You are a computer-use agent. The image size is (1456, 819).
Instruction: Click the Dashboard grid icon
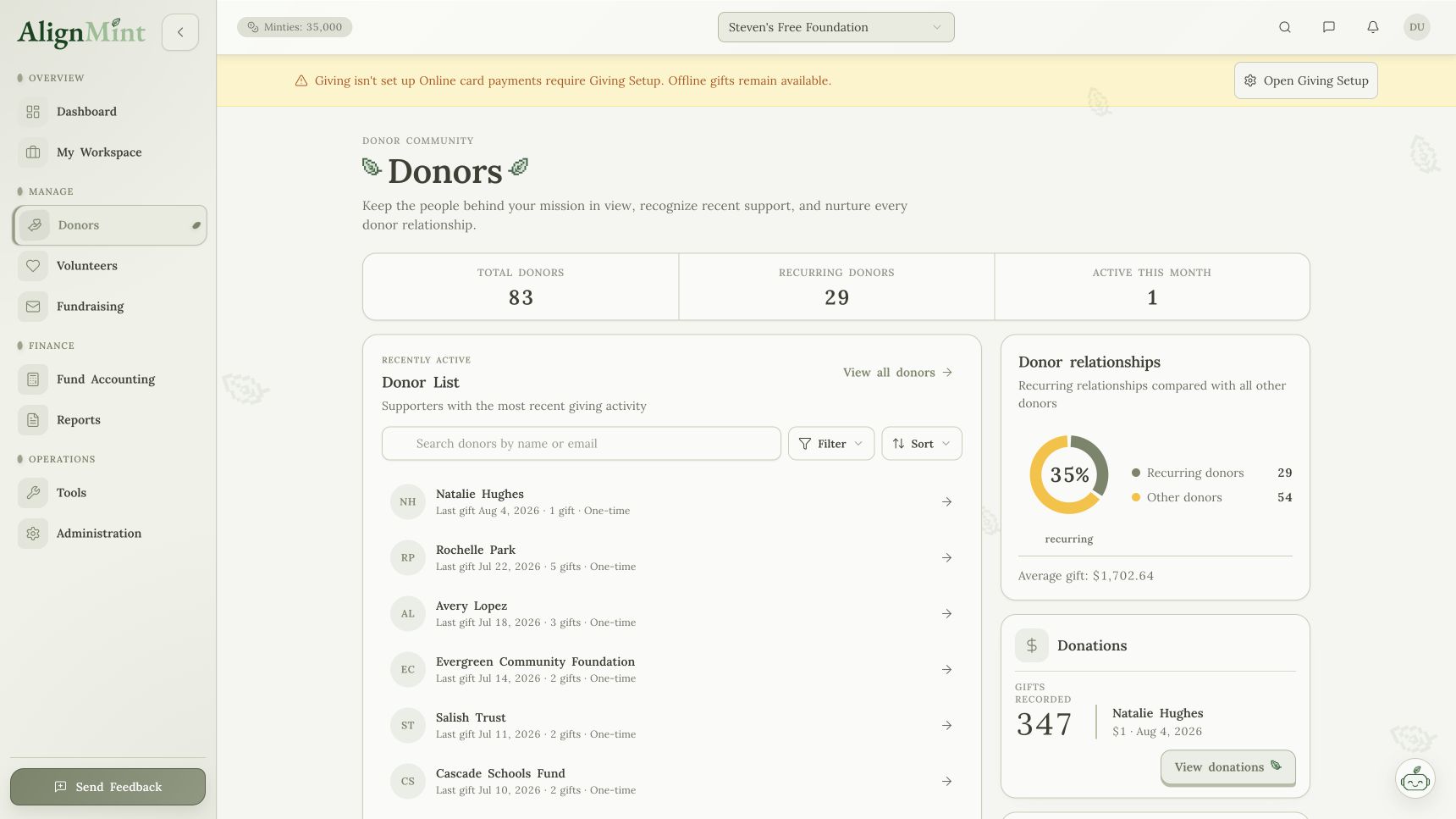pos(33,112)
